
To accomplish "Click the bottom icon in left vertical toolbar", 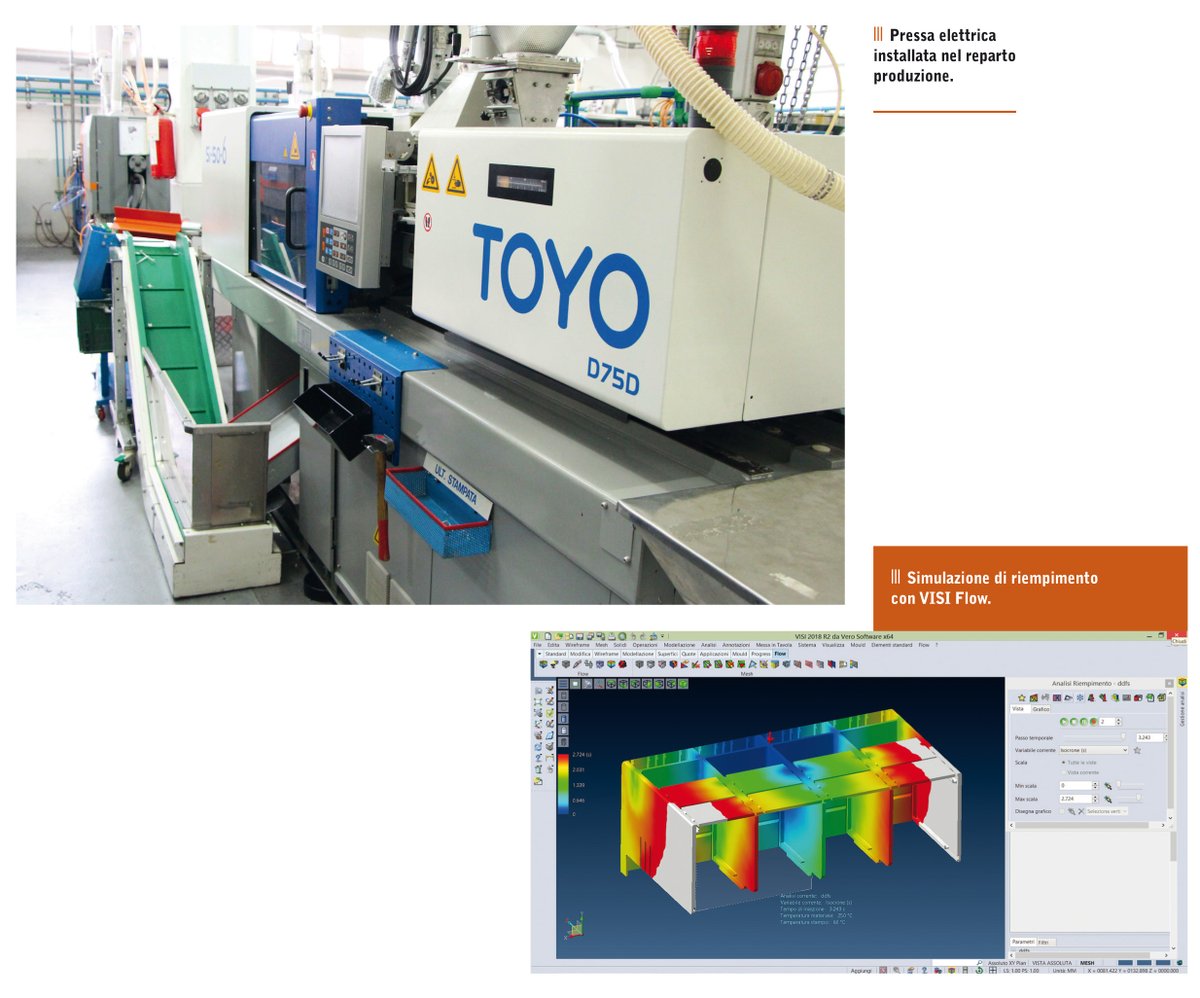I will tap(537, 780).
